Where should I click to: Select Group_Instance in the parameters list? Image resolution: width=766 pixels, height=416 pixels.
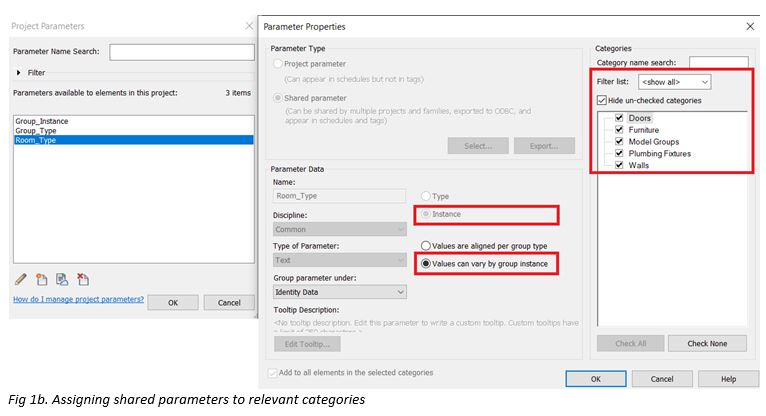click(134, 121)
